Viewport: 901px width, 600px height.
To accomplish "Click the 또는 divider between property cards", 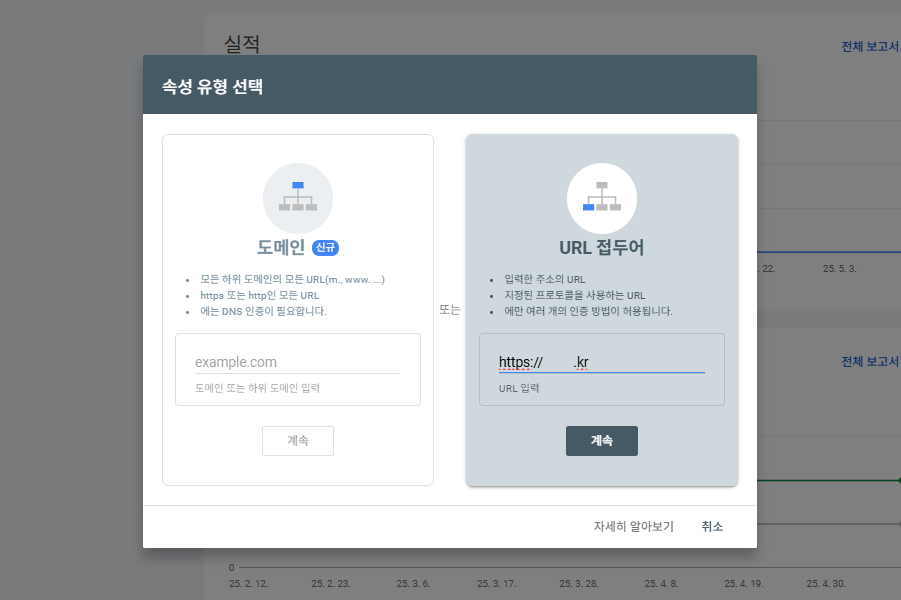I will [x=448, y=308].
